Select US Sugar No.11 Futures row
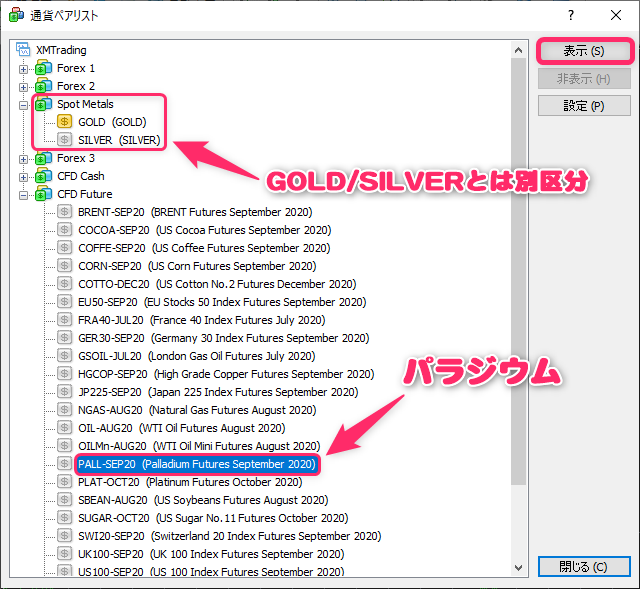 pos(213,518)
